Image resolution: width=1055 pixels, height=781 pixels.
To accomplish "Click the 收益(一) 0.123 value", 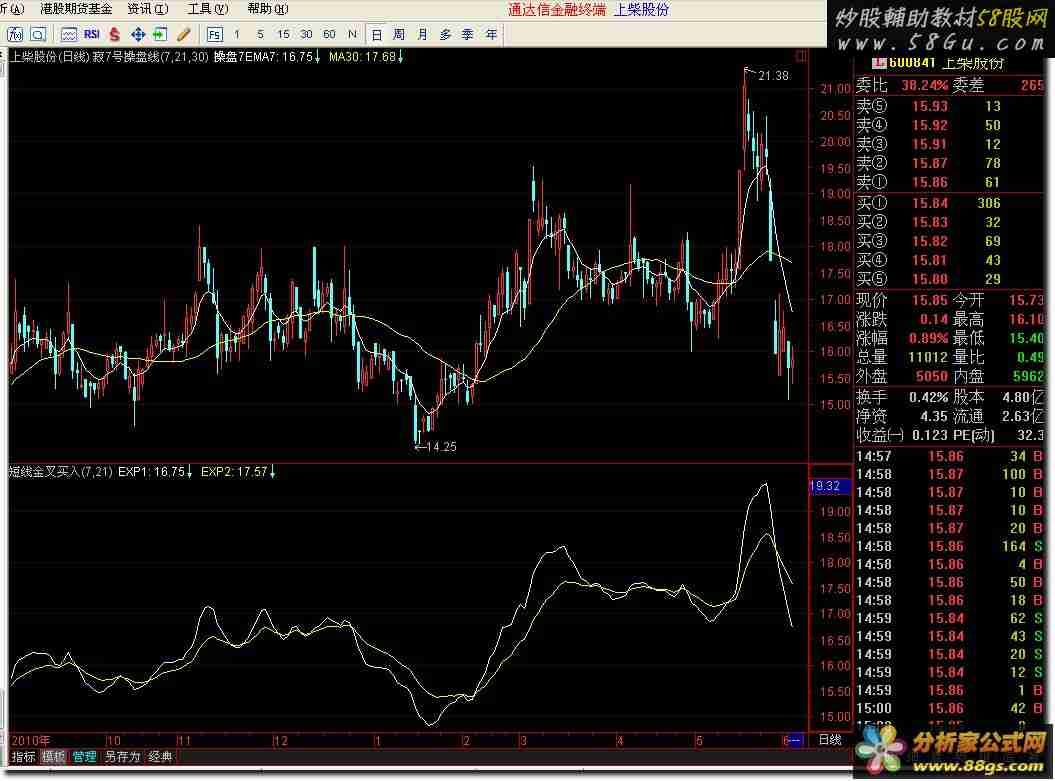I will (930, 435).
